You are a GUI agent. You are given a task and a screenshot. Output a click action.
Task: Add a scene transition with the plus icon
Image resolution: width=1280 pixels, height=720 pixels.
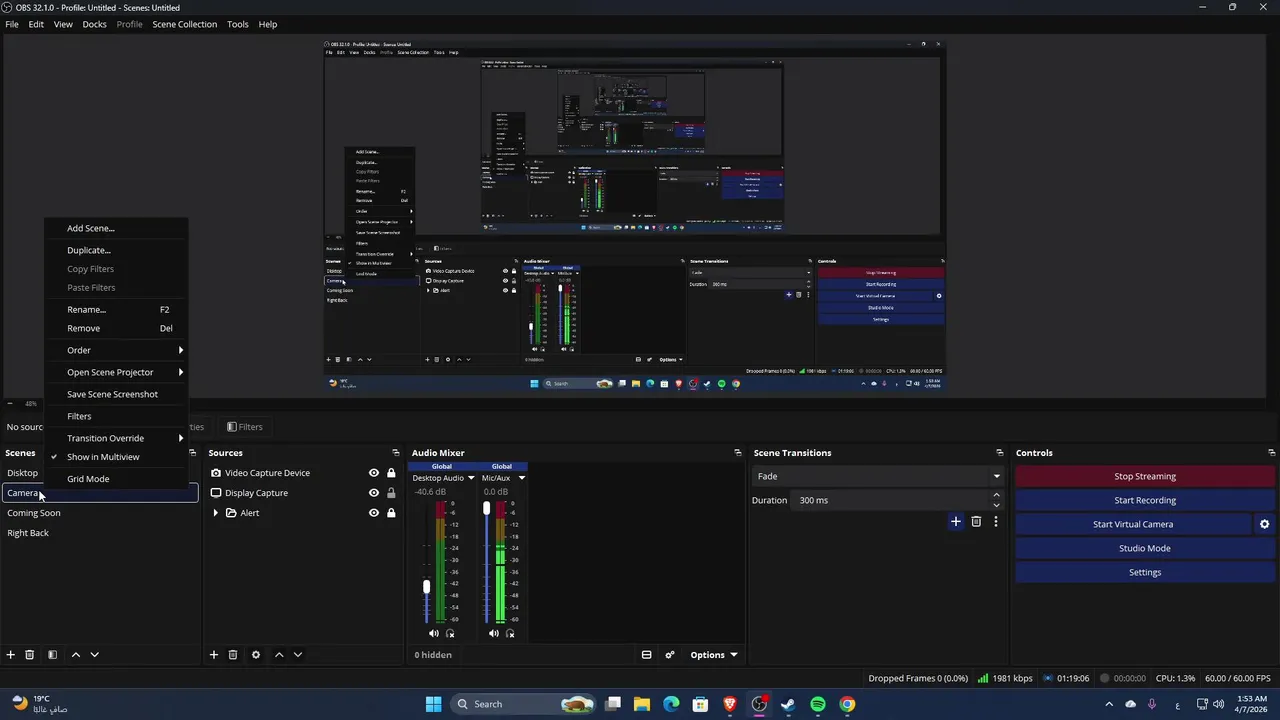point(956,521)
